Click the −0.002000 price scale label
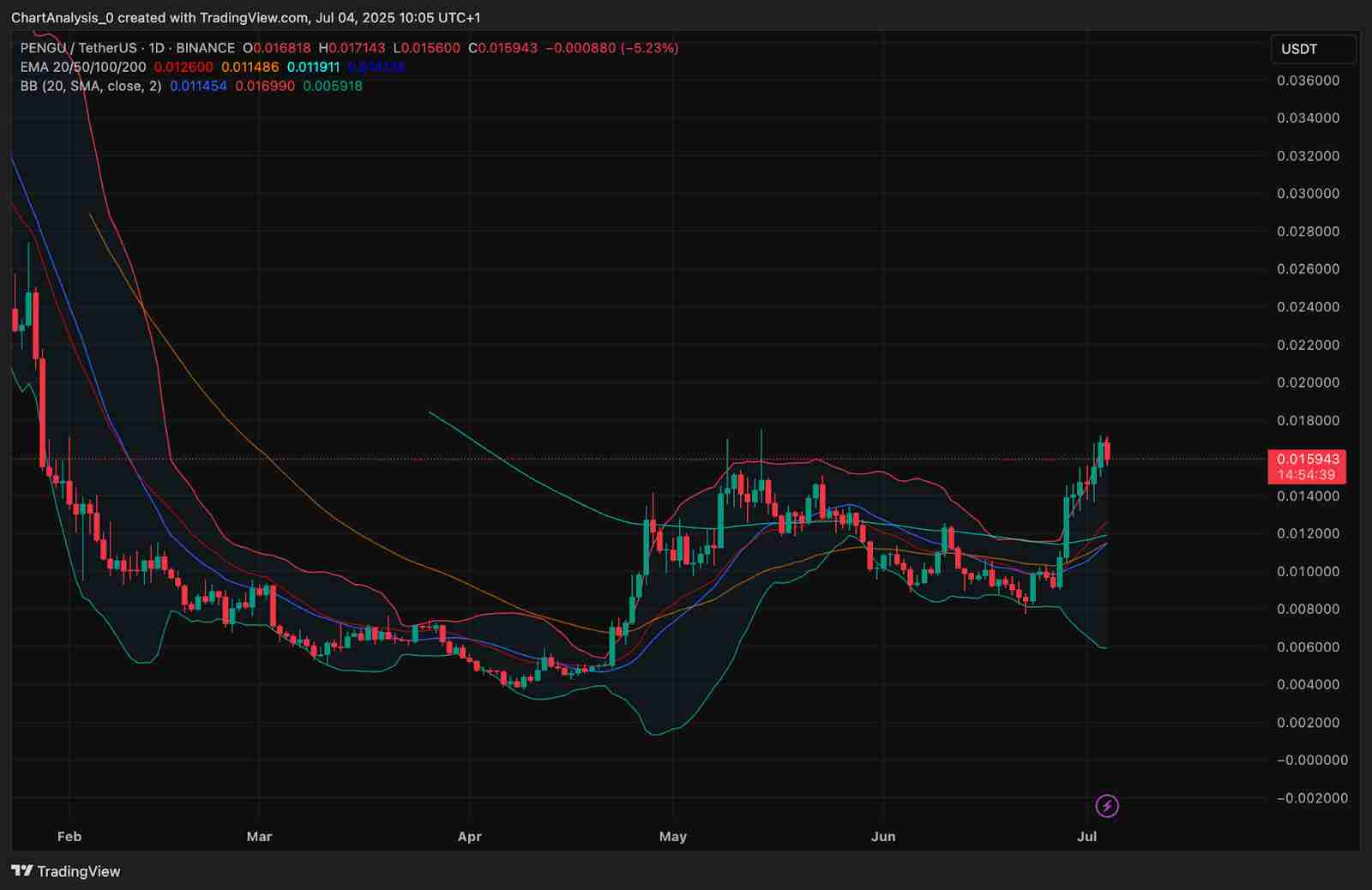The width and height of the screenshot is (1372, 890). click(x=1308, y=798)
